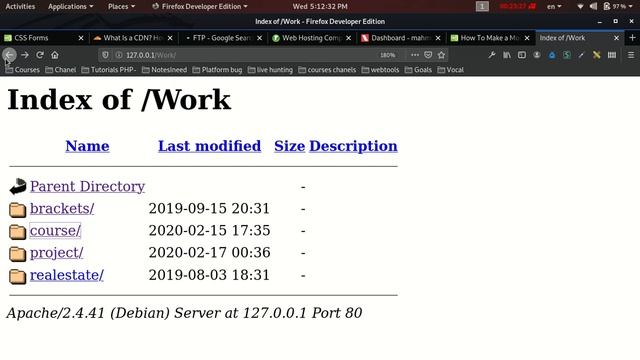Click the network wifi tray icon

[x=580, y=7]
